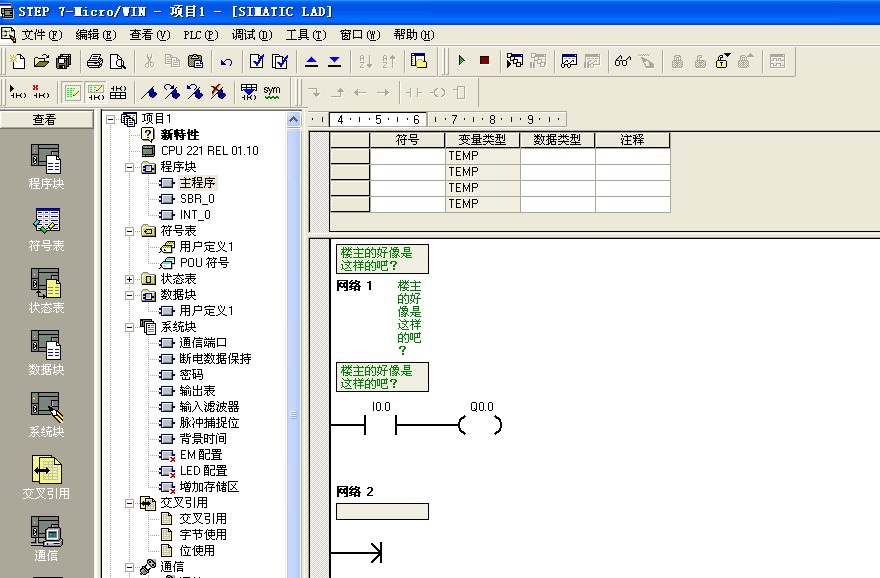The image size is (880, 578).
Task: Click the Upload from PLC arrow icon
Action: (x=311, y=61)
